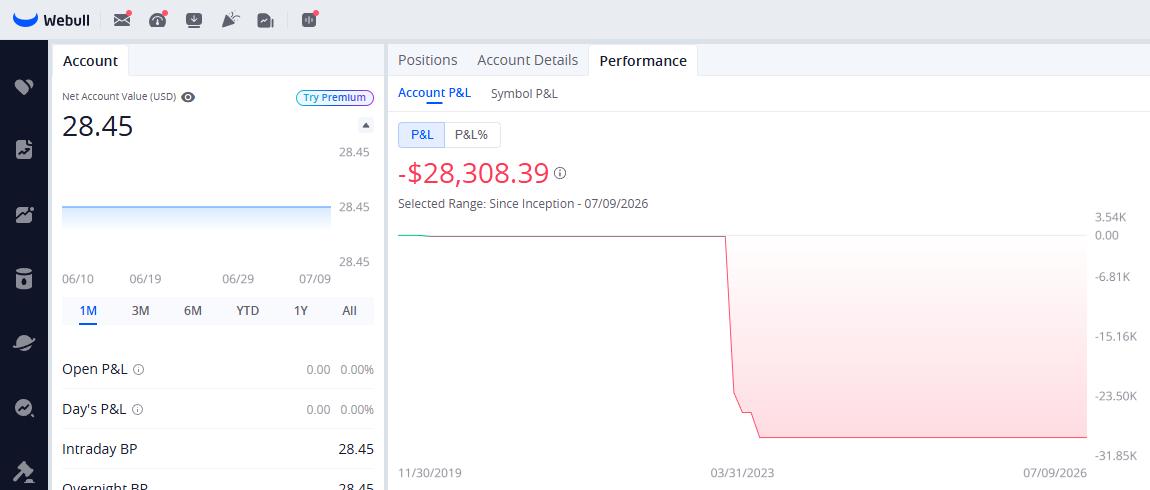
Task: Select the 3M range
Action: pyautogui.click(x=140, y=311)
